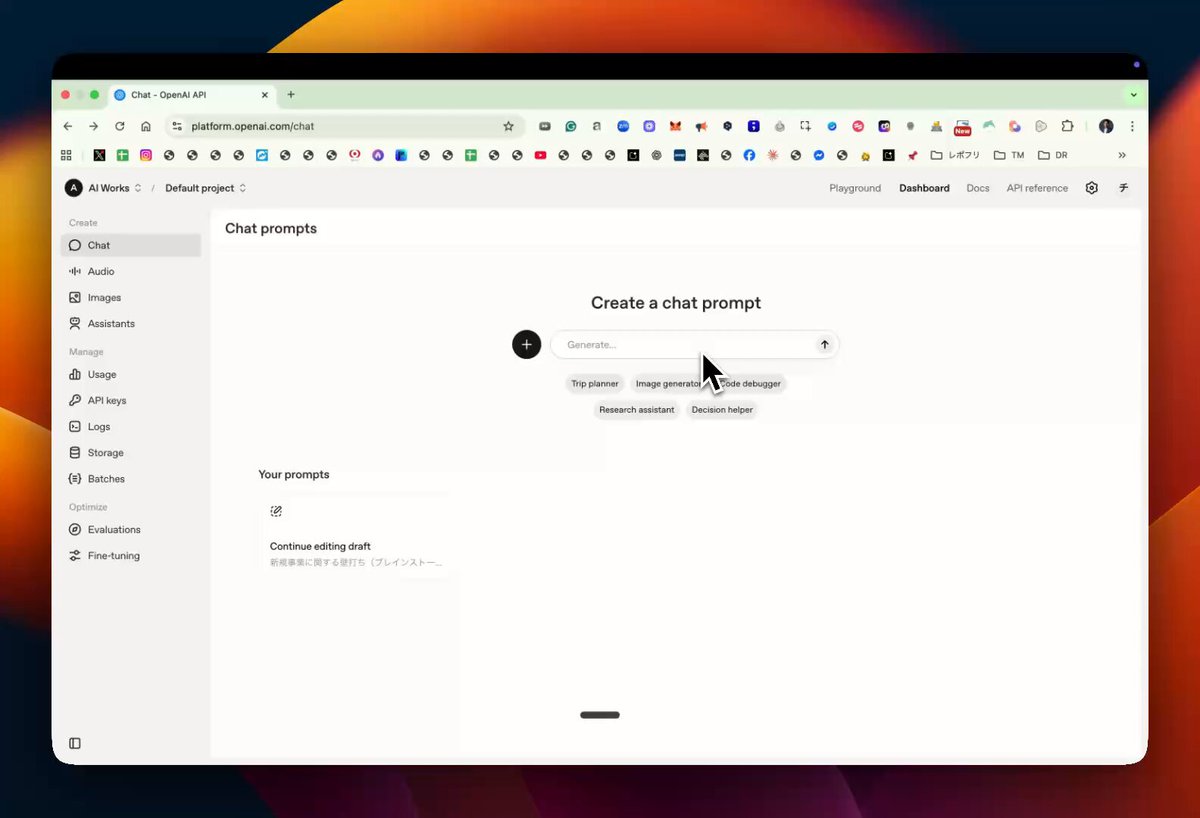Show more bookmarks with double chevron
Viewport: 1200px width, 818px height.
(x=1122, y=155)
